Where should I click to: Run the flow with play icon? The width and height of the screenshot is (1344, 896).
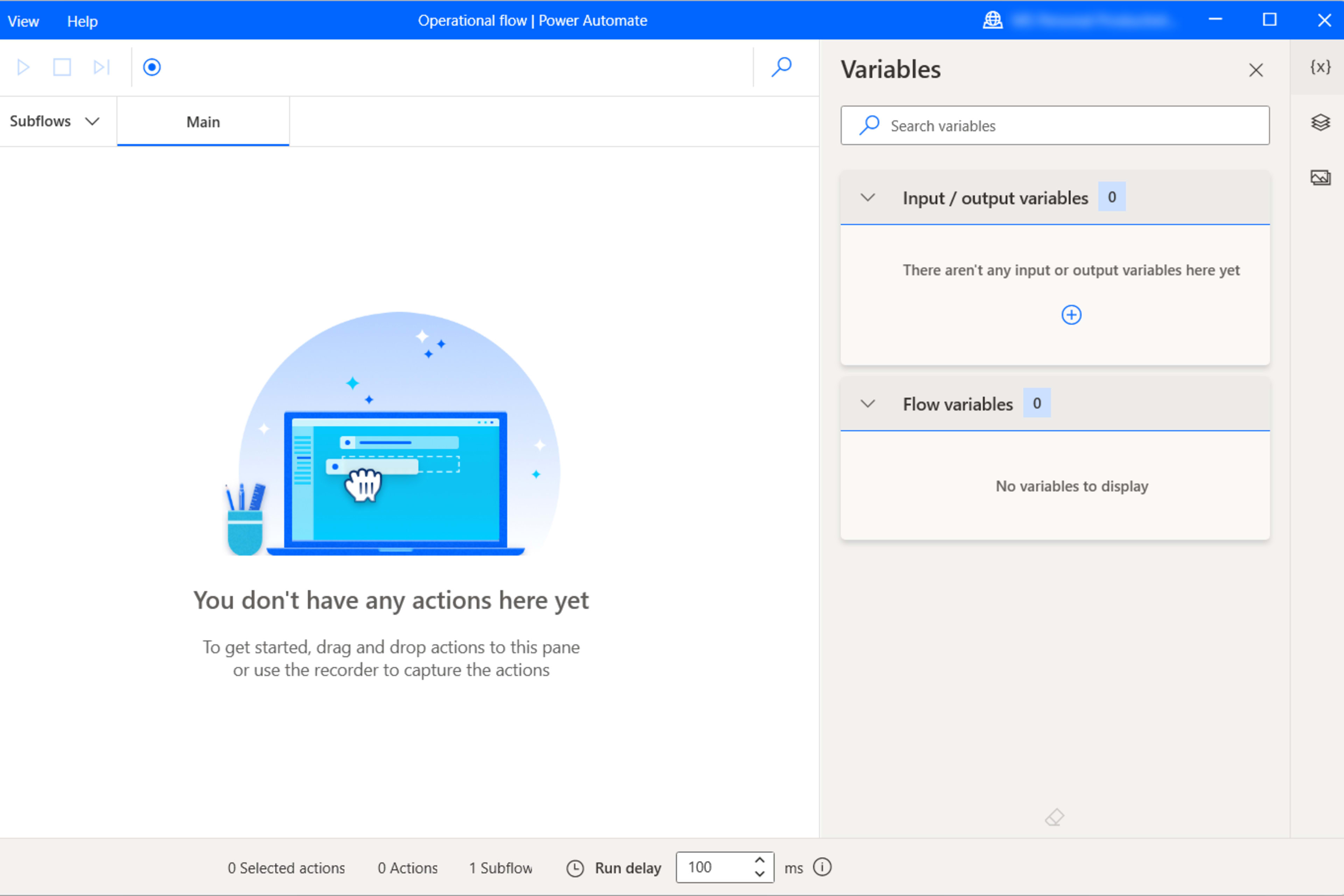23,68
